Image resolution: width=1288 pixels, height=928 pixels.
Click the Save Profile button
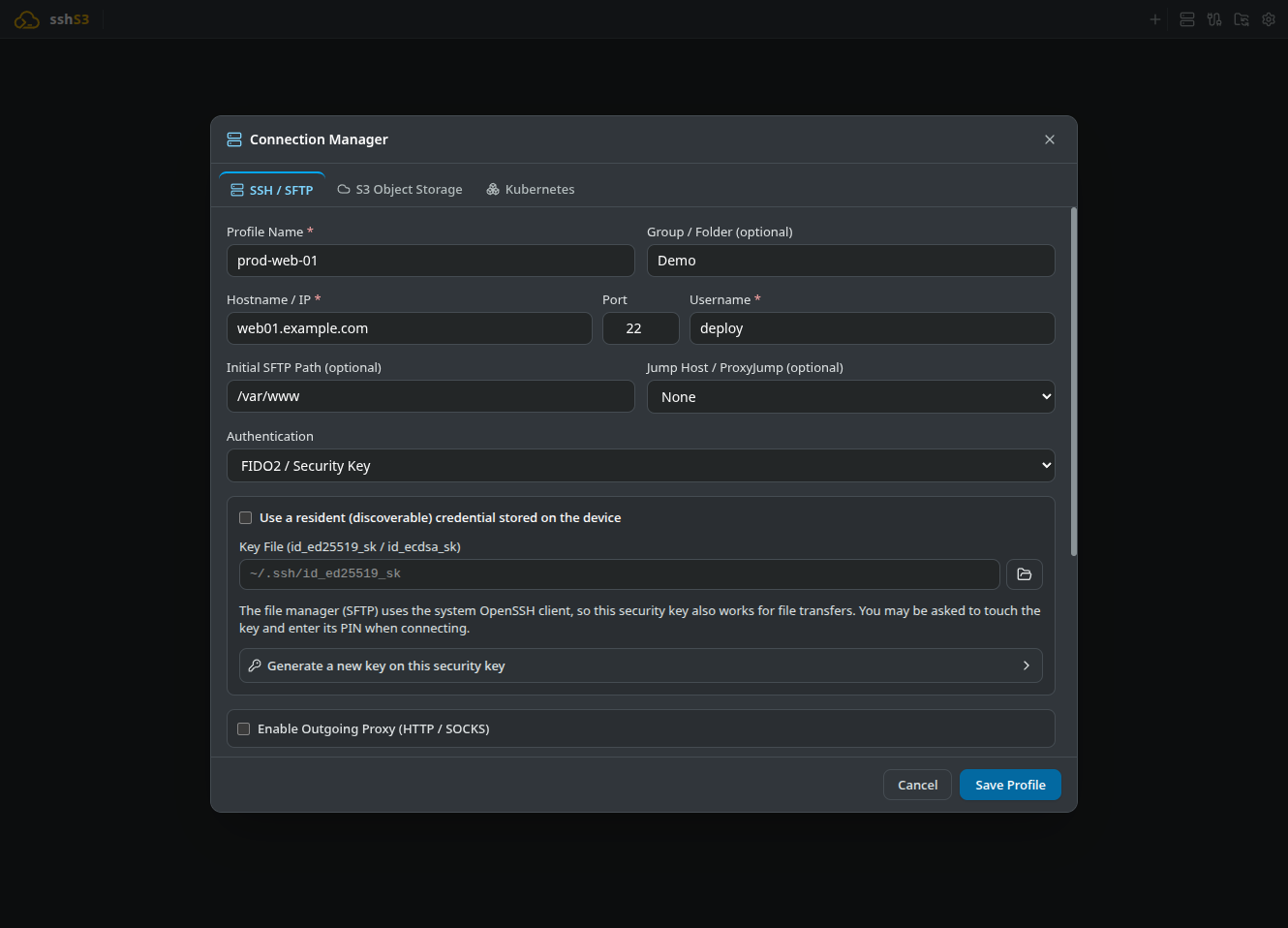click(x=1010, y=786)
